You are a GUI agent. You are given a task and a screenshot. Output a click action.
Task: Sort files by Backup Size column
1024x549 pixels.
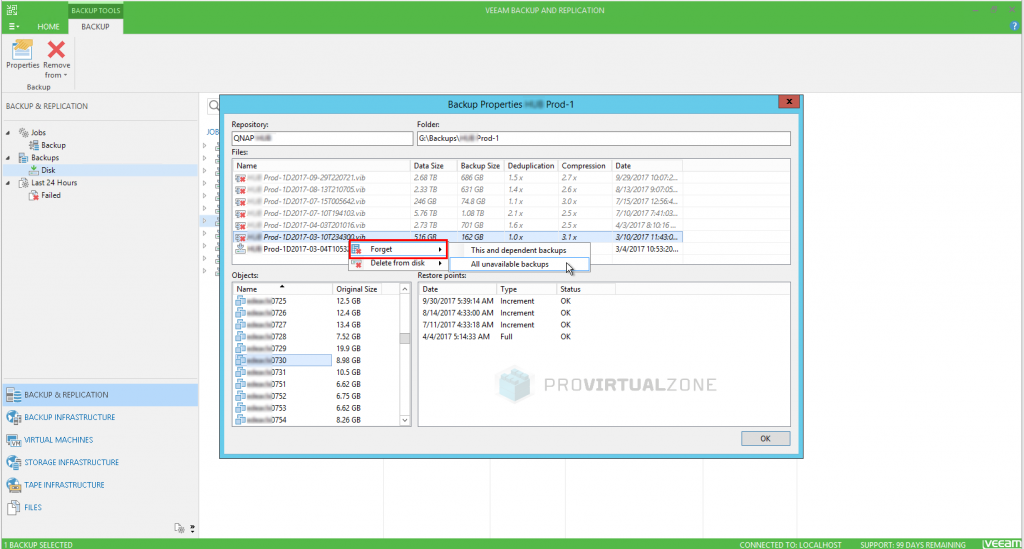tap(480, 166)
